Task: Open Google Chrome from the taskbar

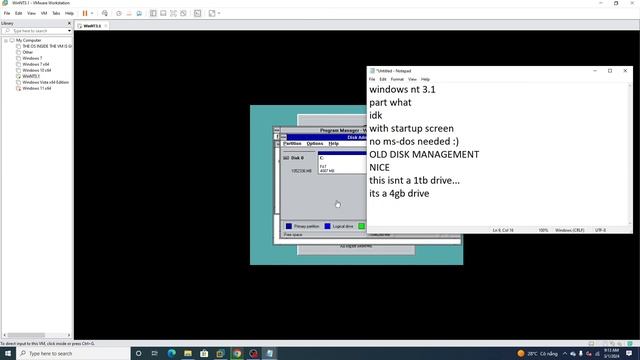Action: (237, 353)
